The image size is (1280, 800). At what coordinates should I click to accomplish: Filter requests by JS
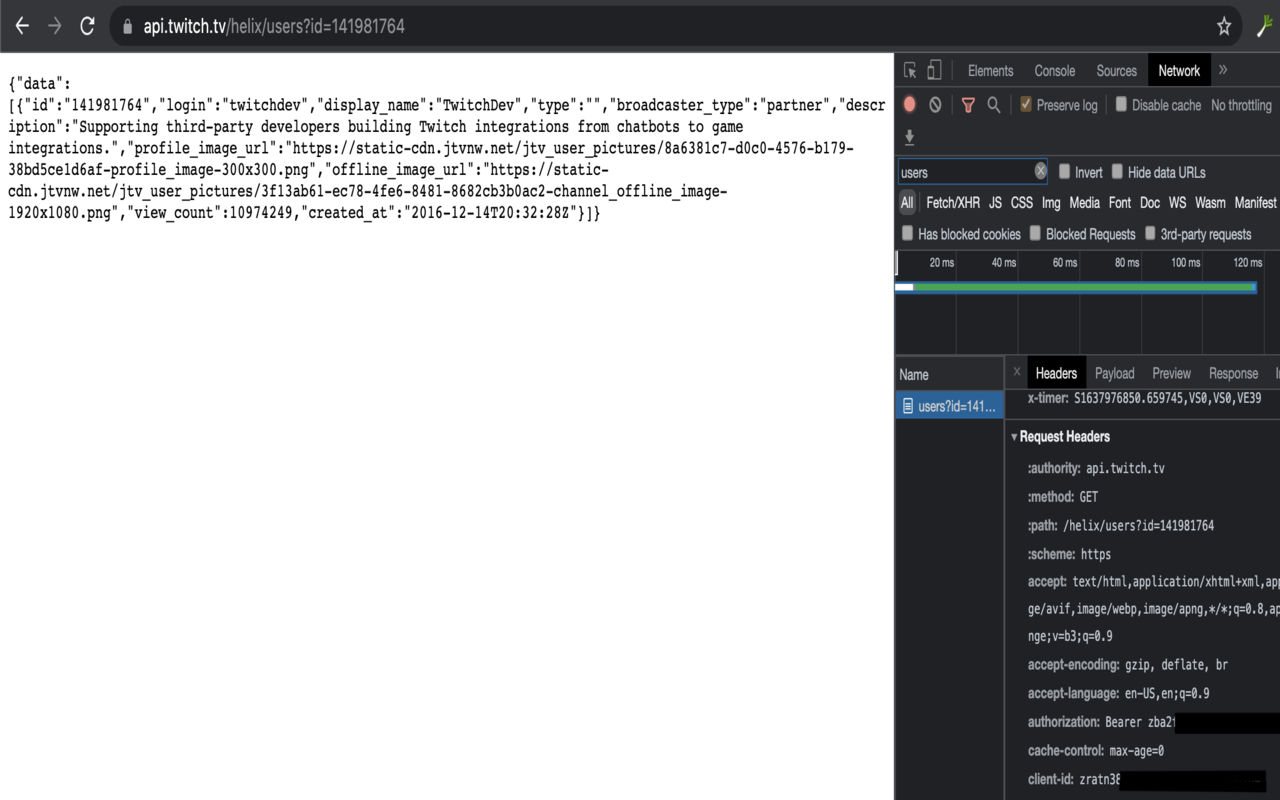pos(995,203)
